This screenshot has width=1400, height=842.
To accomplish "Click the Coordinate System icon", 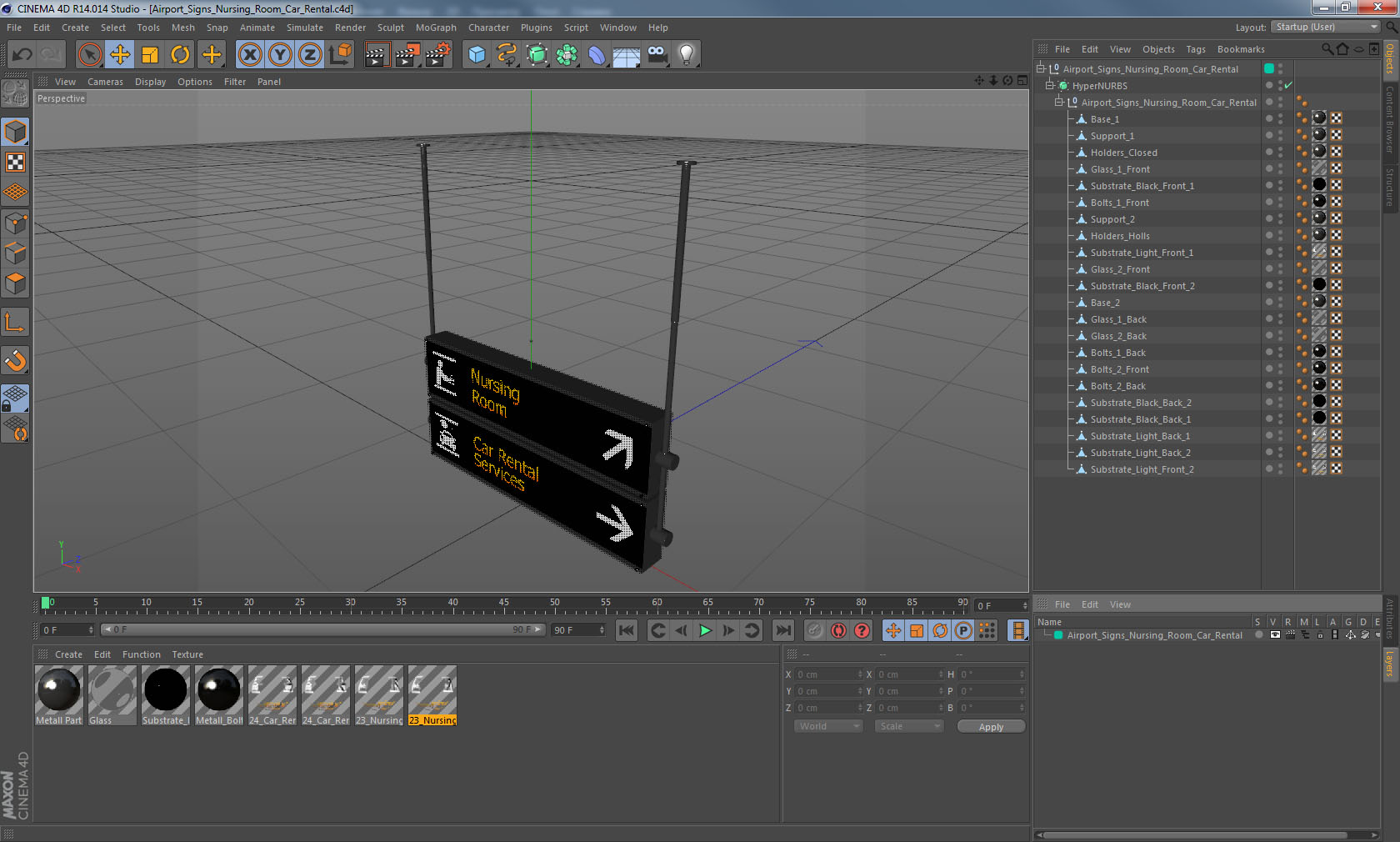I will [x=340, y=55].
